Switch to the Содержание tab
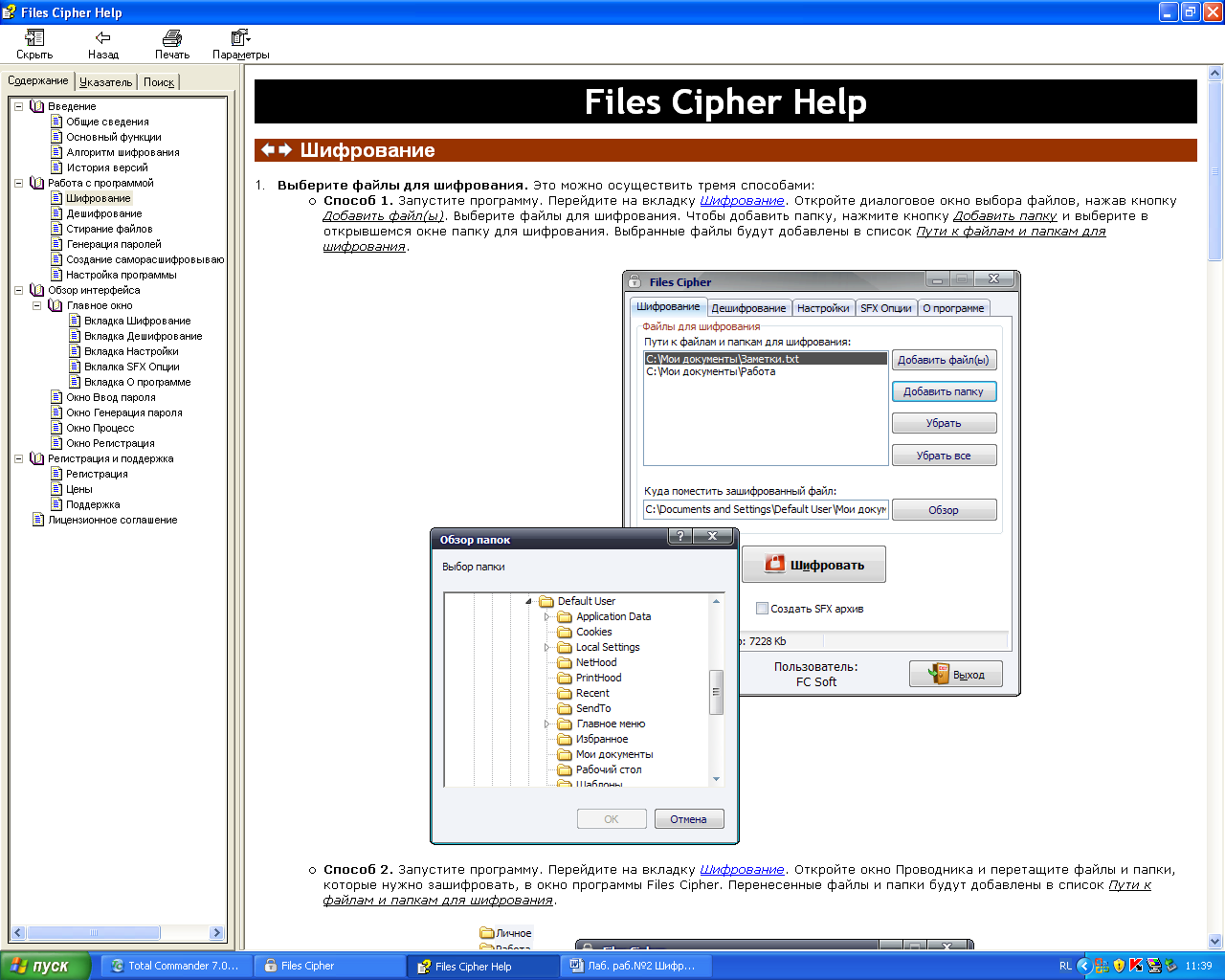 (38, 80)
